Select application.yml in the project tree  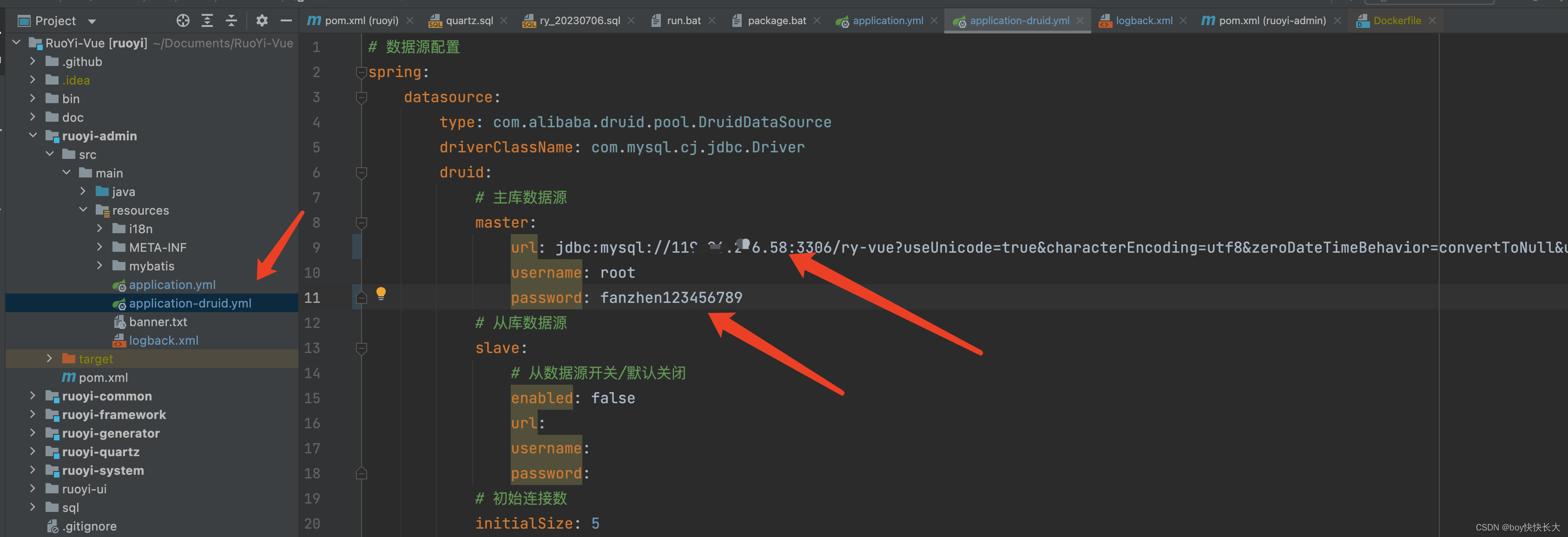pyautogui.click(x=172, y=285)
